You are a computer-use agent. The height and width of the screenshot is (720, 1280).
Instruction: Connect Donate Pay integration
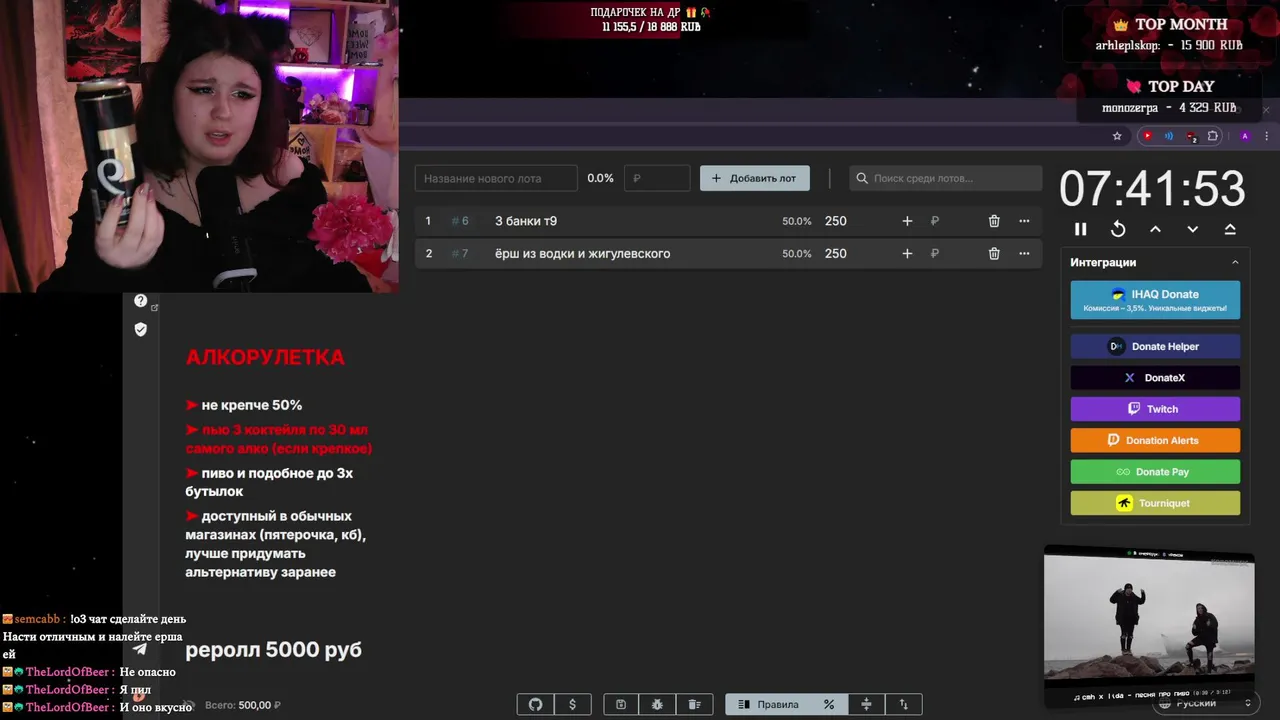pyautogui.click(x=1155, y=472)
